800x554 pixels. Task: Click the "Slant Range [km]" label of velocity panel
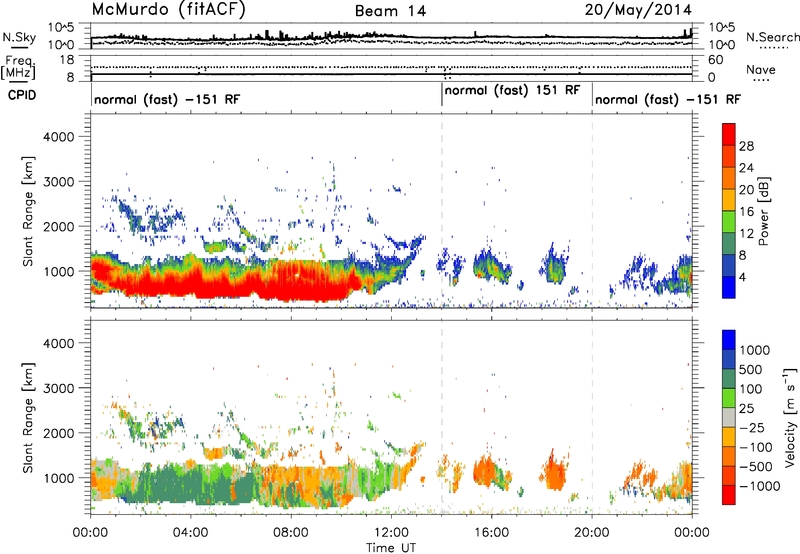pos(28,418)
